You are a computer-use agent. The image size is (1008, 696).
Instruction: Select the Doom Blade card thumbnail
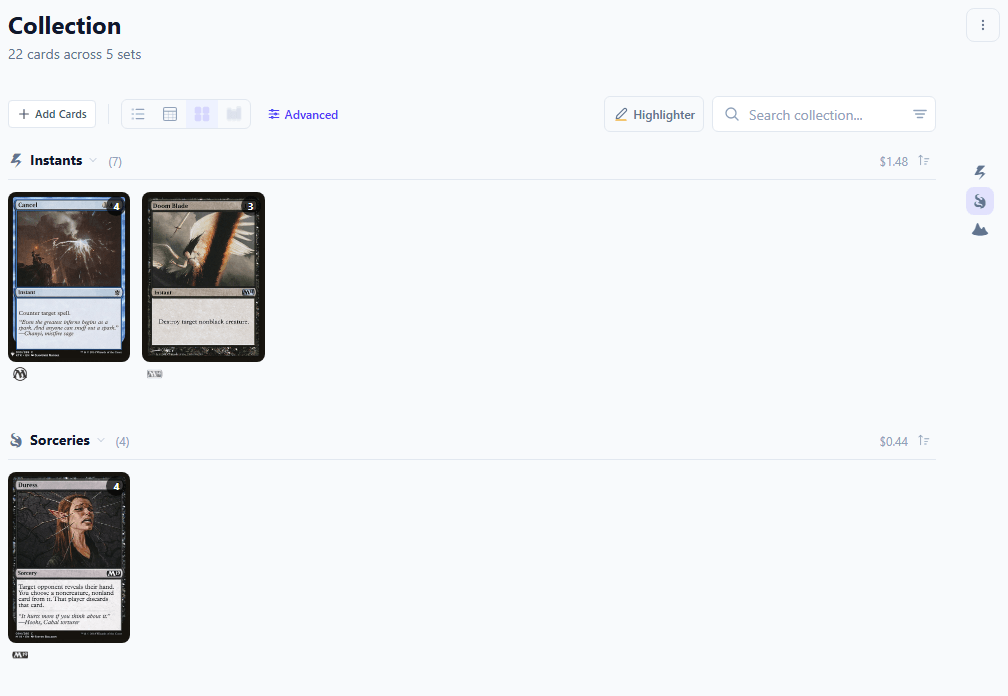pos(203,276)
